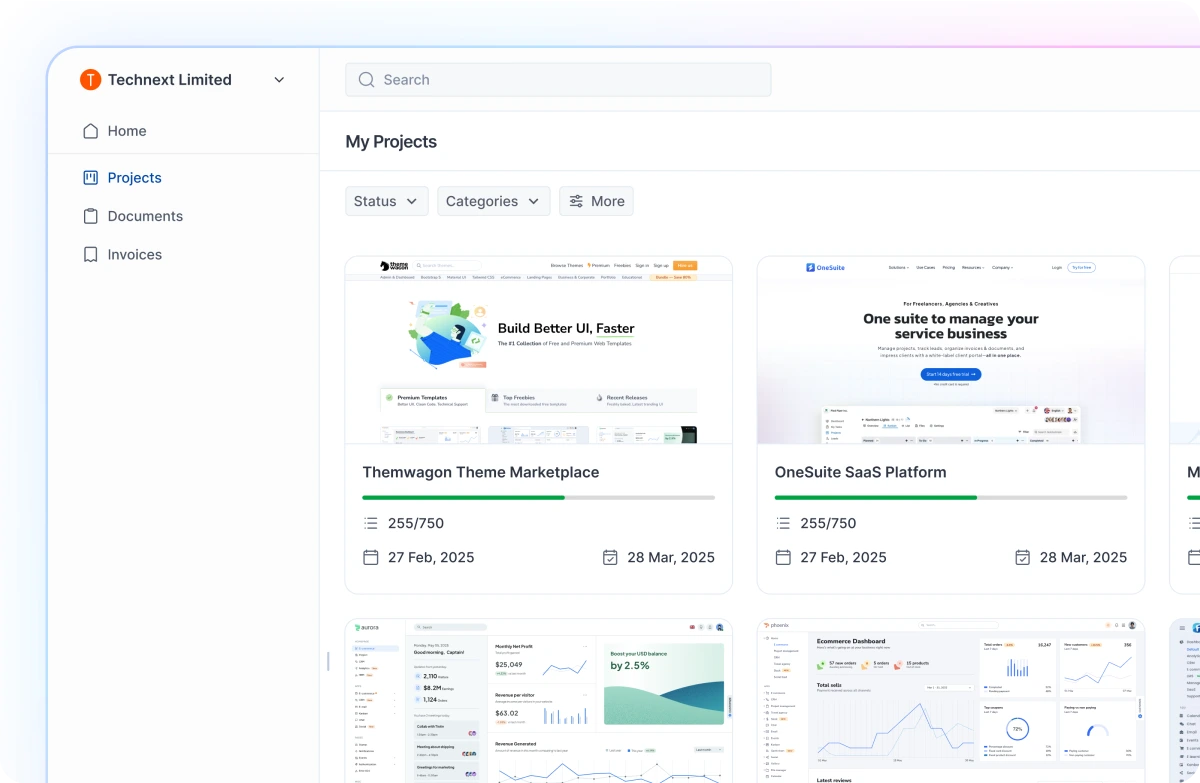Click the start date calendar icon on OneSuite card
This screenshot has height=783, width=1200.
[783, 557]
